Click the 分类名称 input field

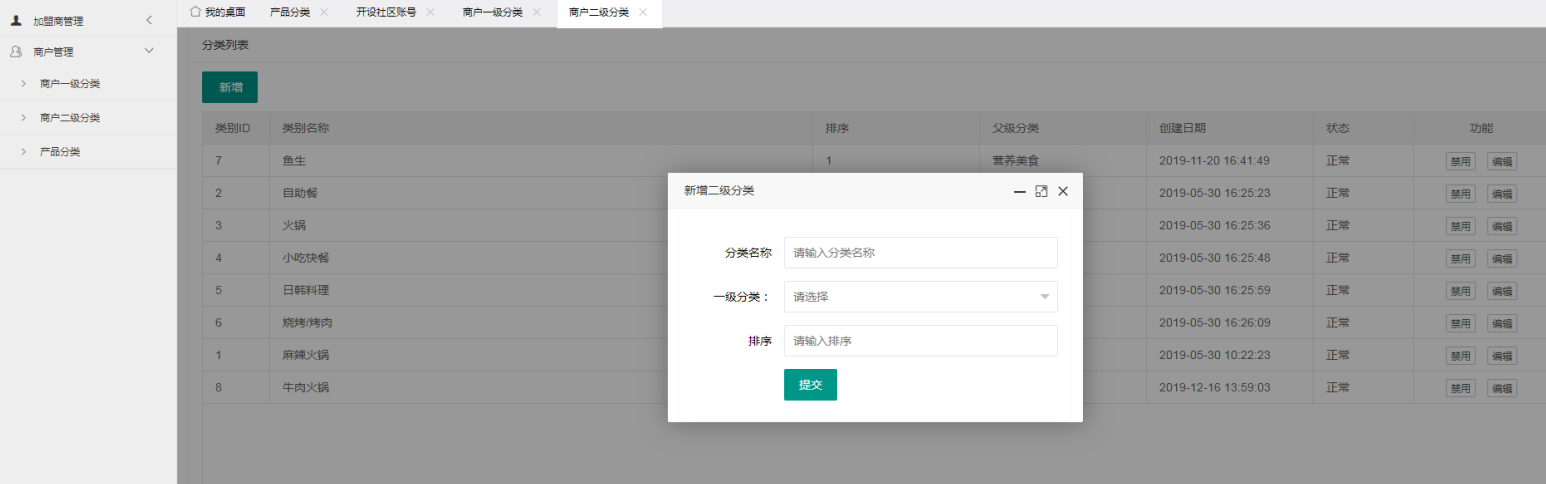coord(920,253)
